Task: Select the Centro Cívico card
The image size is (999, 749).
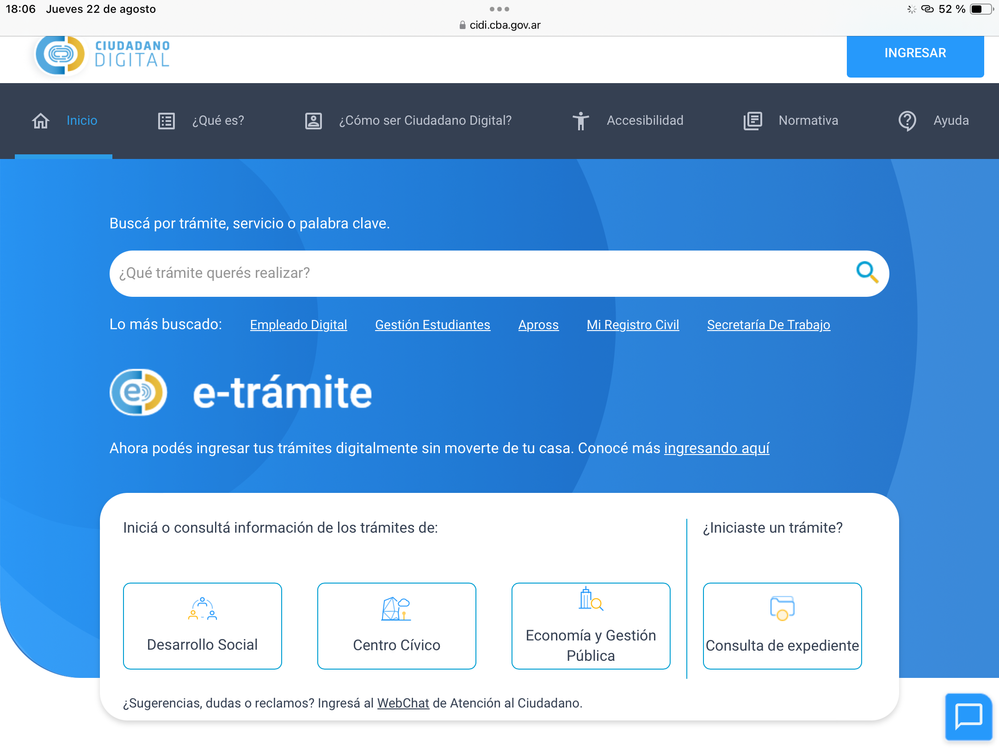Action: point(396,626)
